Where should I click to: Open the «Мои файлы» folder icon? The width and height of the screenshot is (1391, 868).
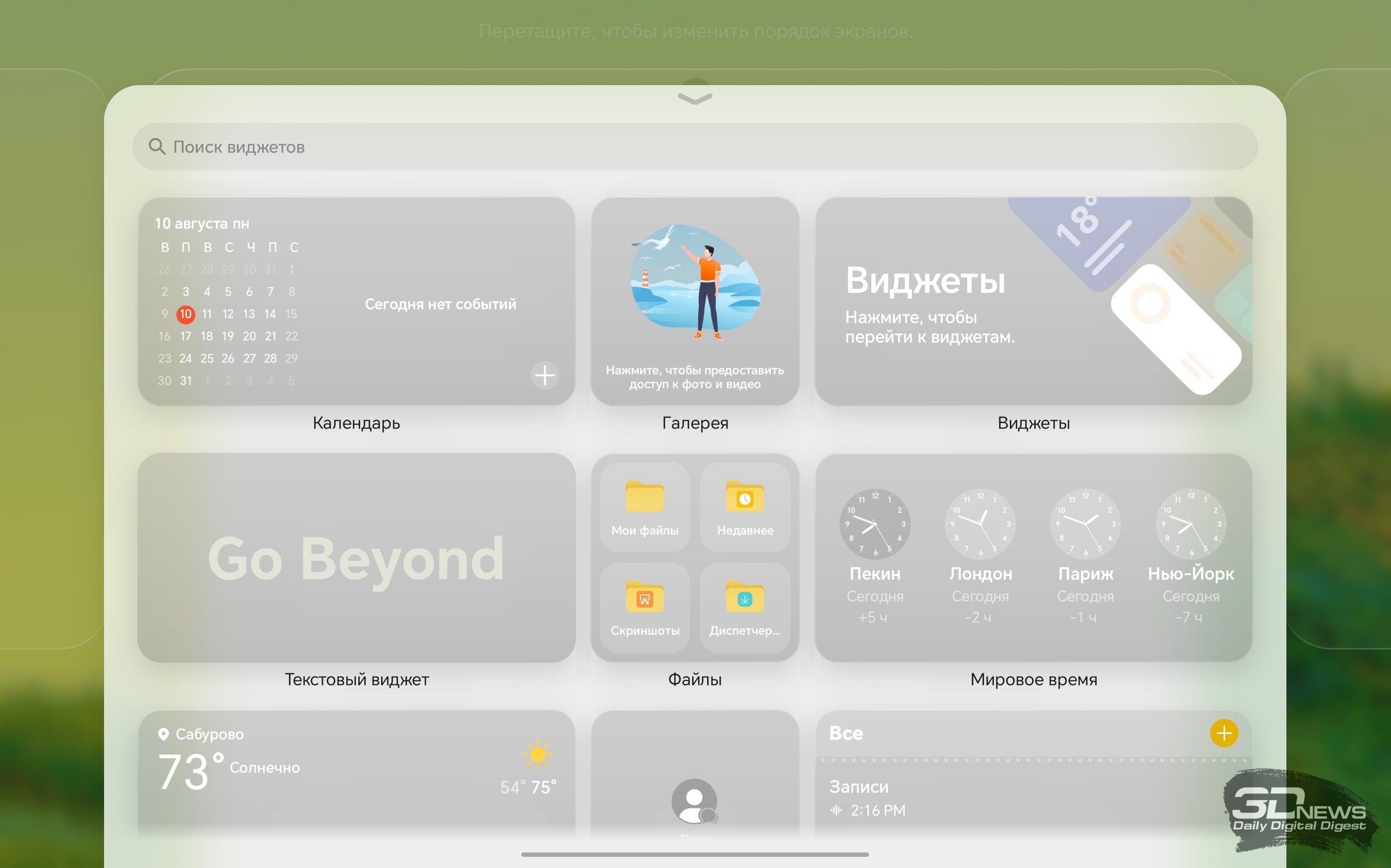pyautogui.click(x=645, y=496)
